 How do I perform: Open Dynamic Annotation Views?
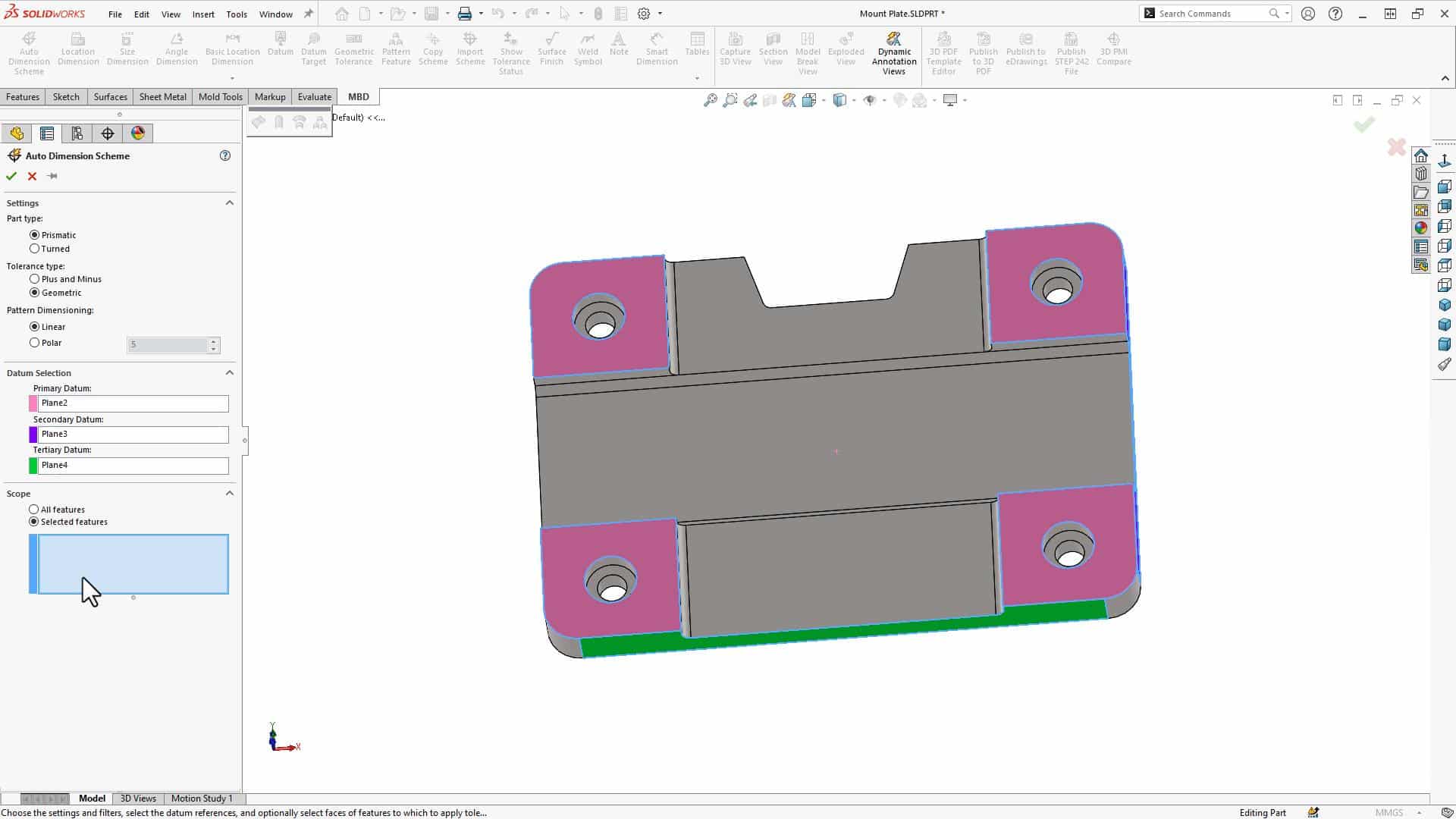point(894,47)
